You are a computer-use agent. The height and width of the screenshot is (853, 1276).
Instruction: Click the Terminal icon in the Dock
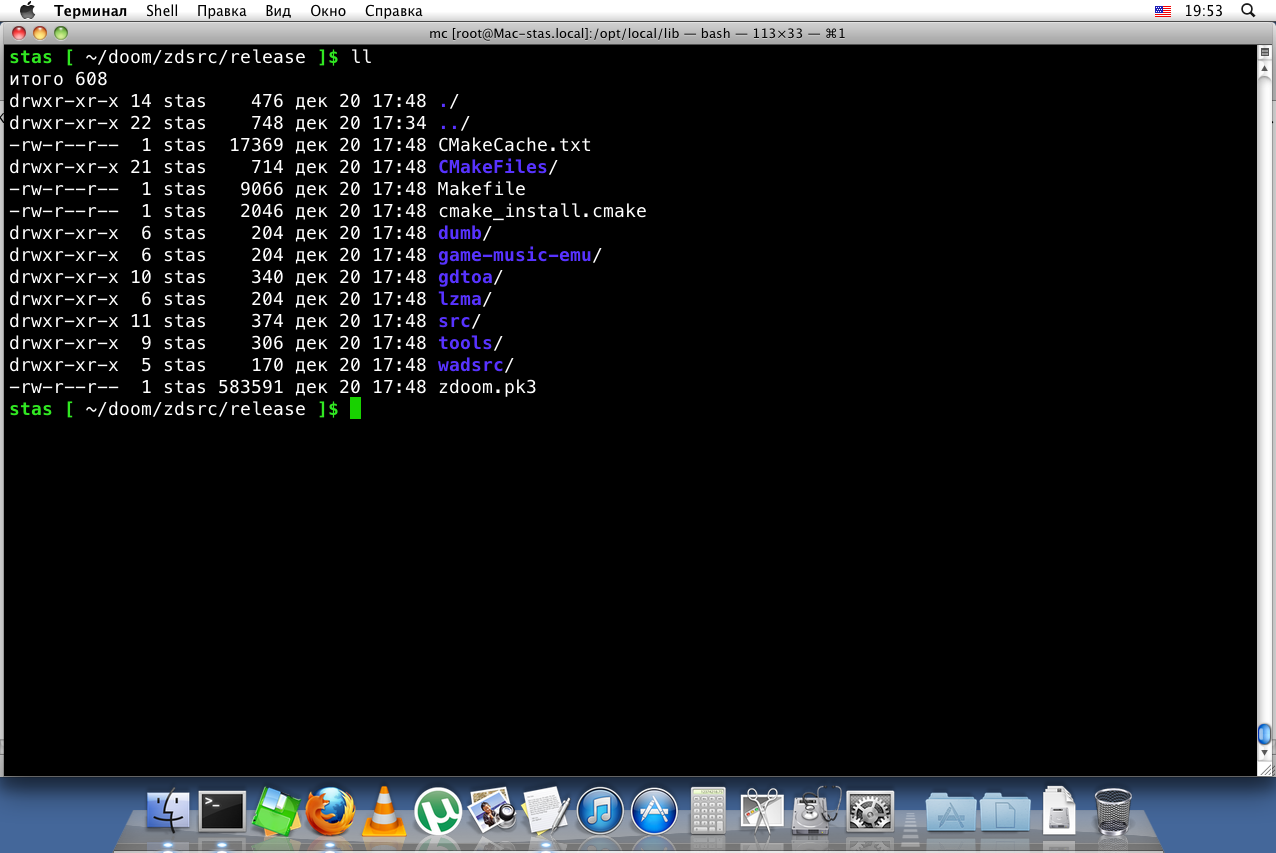coord(222,809)
